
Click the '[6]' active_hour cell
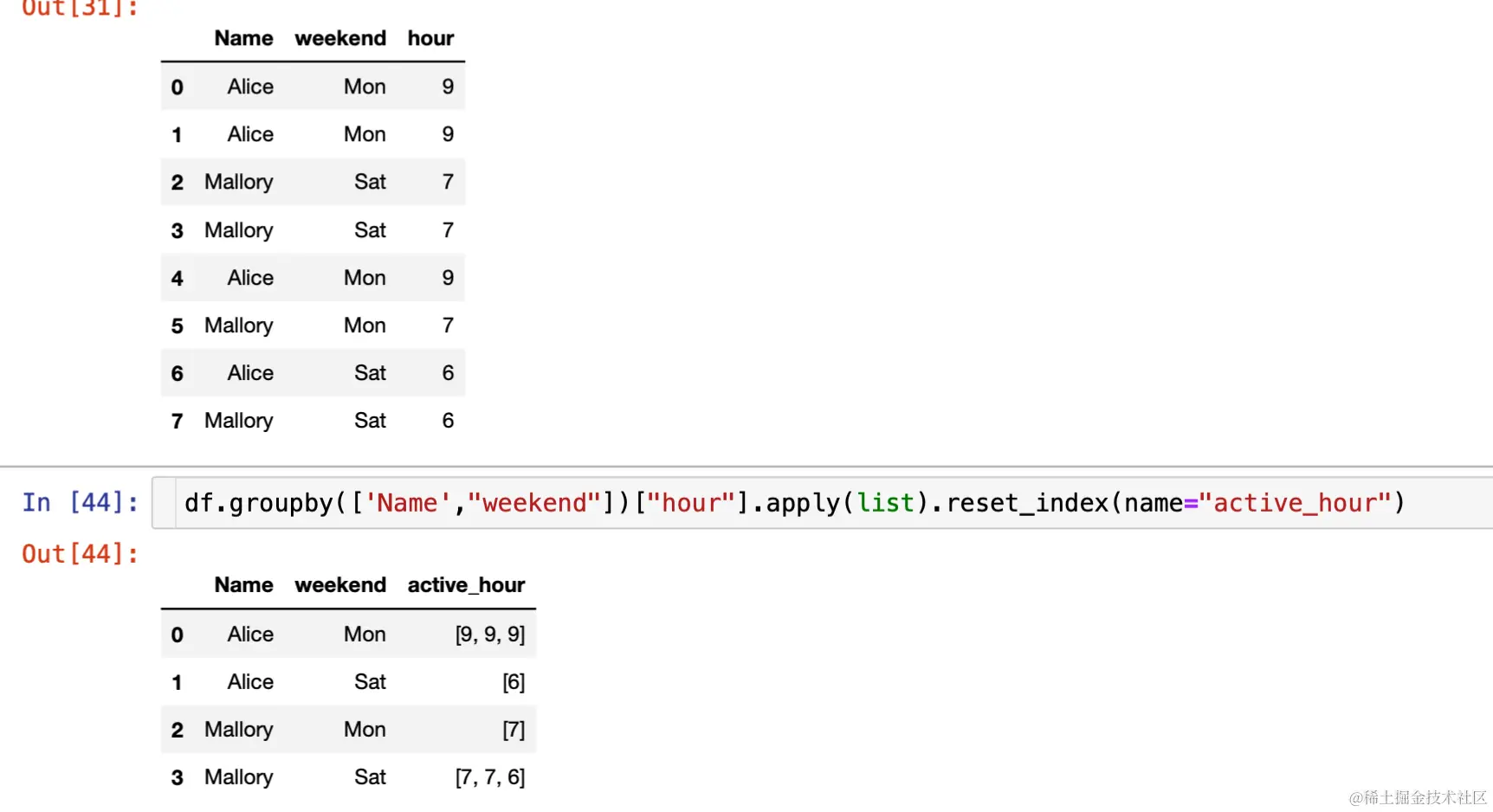[514, 682]
